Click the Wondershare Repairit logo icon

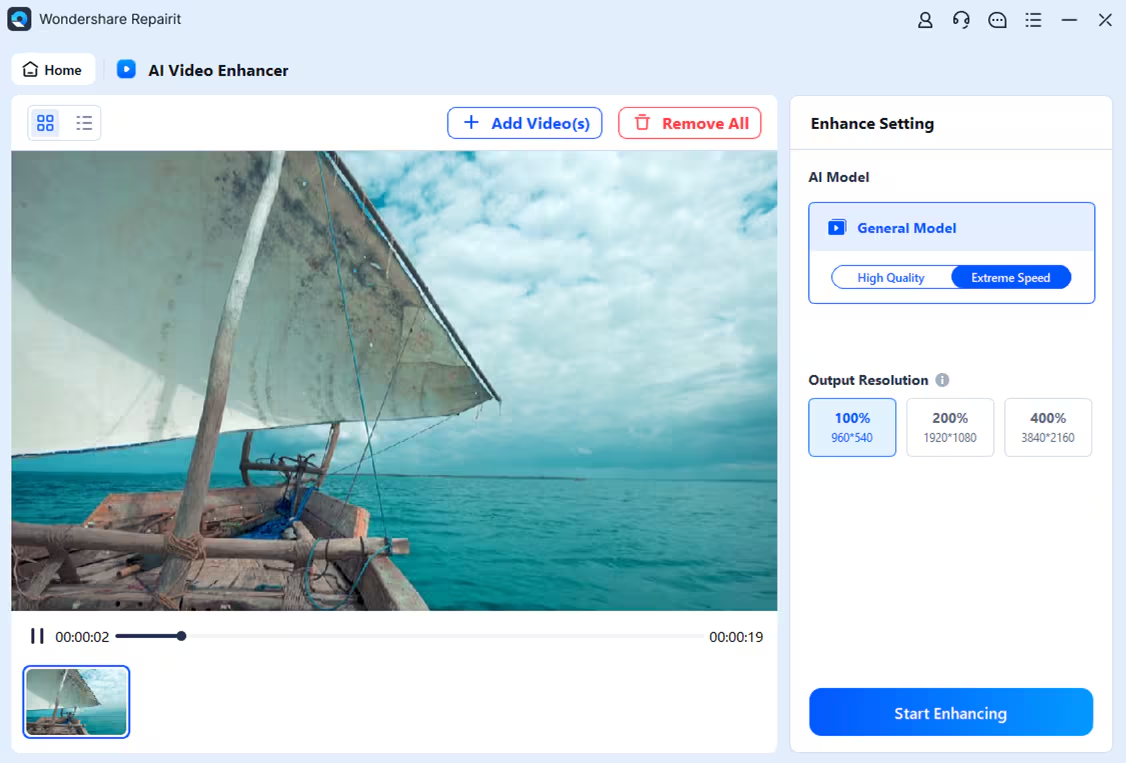(x=19, y=19)
